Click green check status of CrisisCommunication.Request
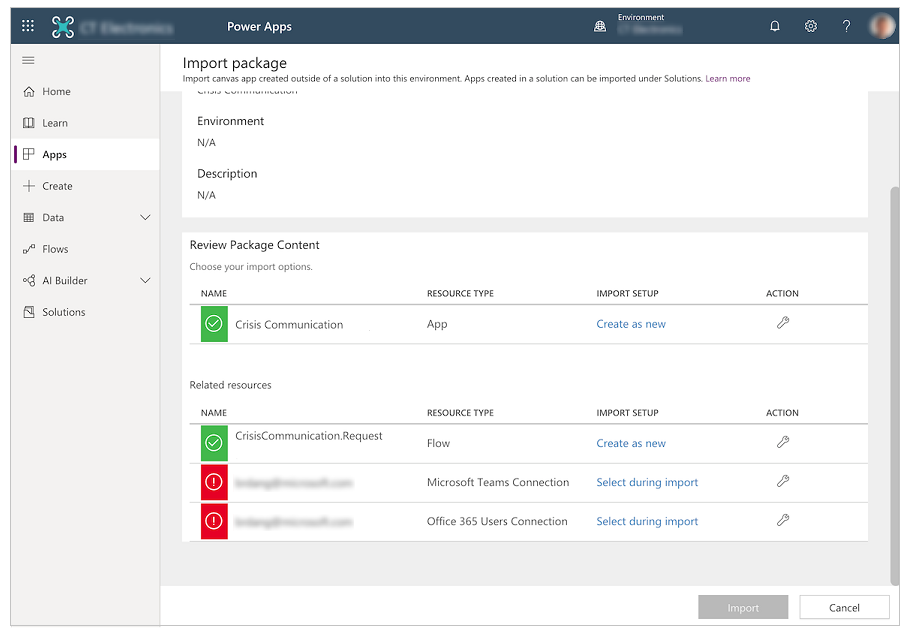Viewport: 910px width, 644px height. click(214, 443)
